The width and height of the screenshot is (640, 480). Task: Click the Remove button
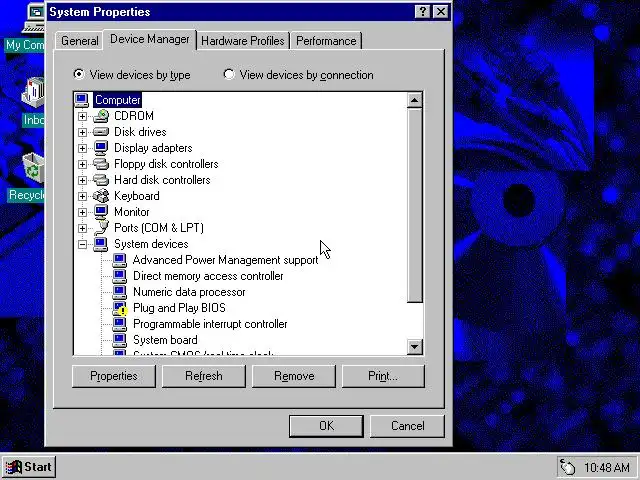[x=294, y=376]
